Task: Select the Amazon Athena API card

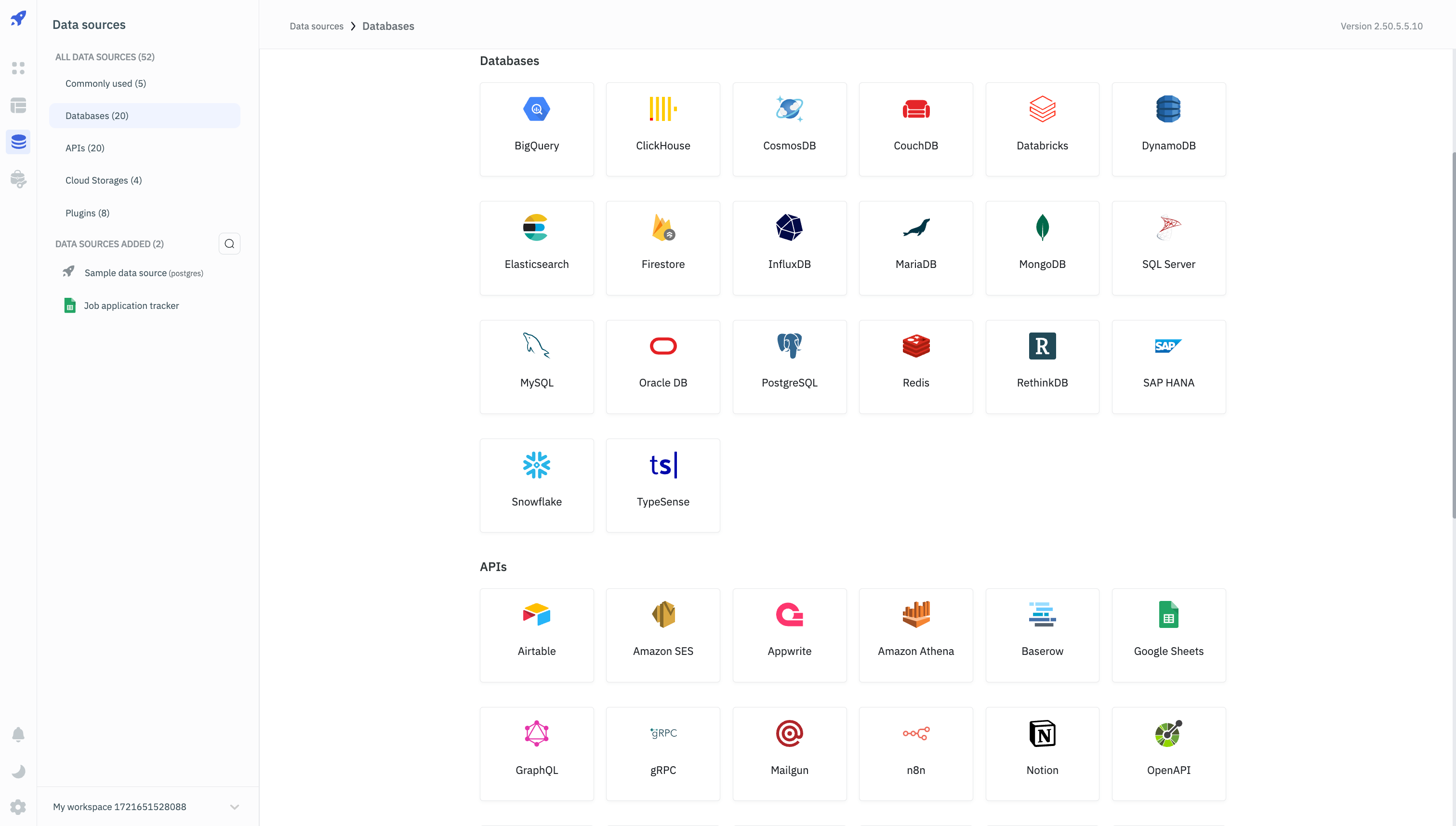Action: pyautogui.click(x=916, y=635)
